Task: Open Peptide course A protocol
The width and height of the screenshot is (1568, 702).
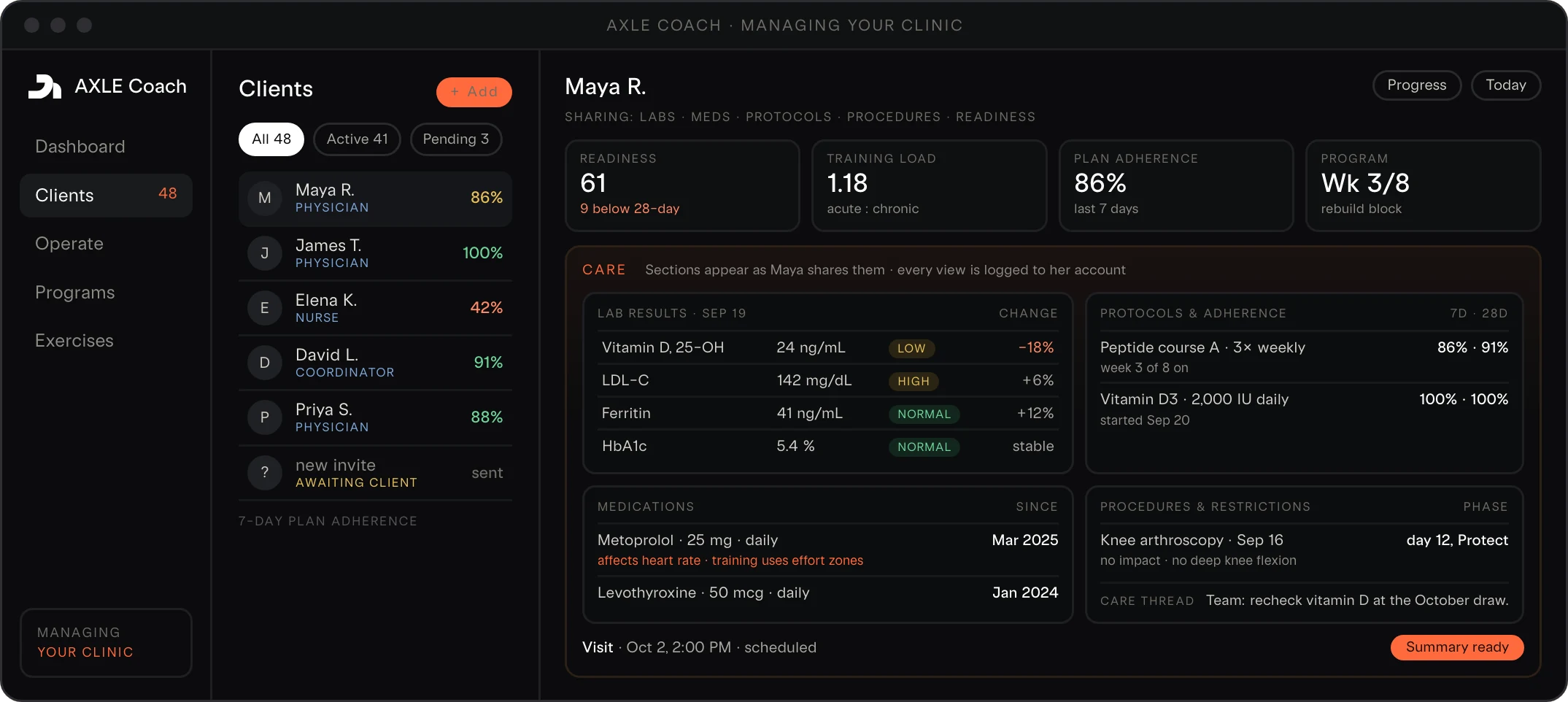Action: click(1304, 357)
